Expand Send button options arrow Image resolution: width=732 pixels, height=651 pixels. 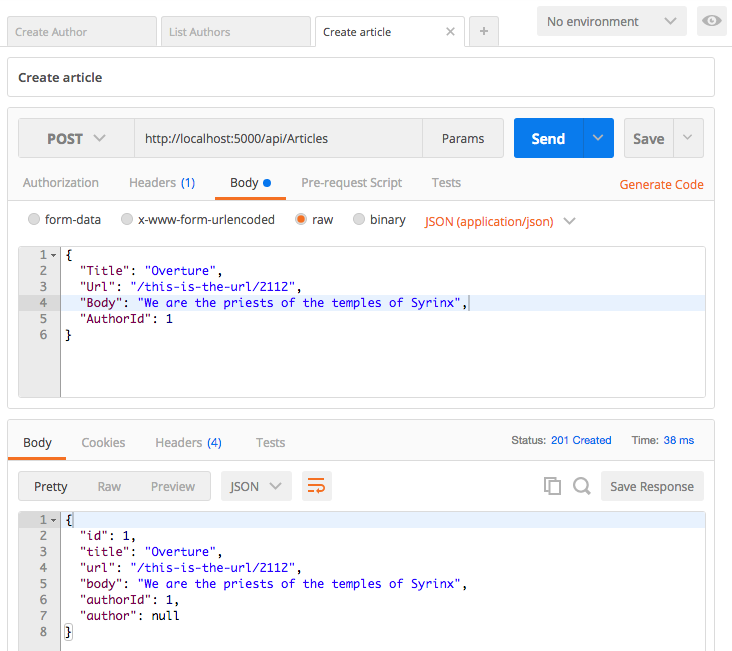(x=598, y=138)
